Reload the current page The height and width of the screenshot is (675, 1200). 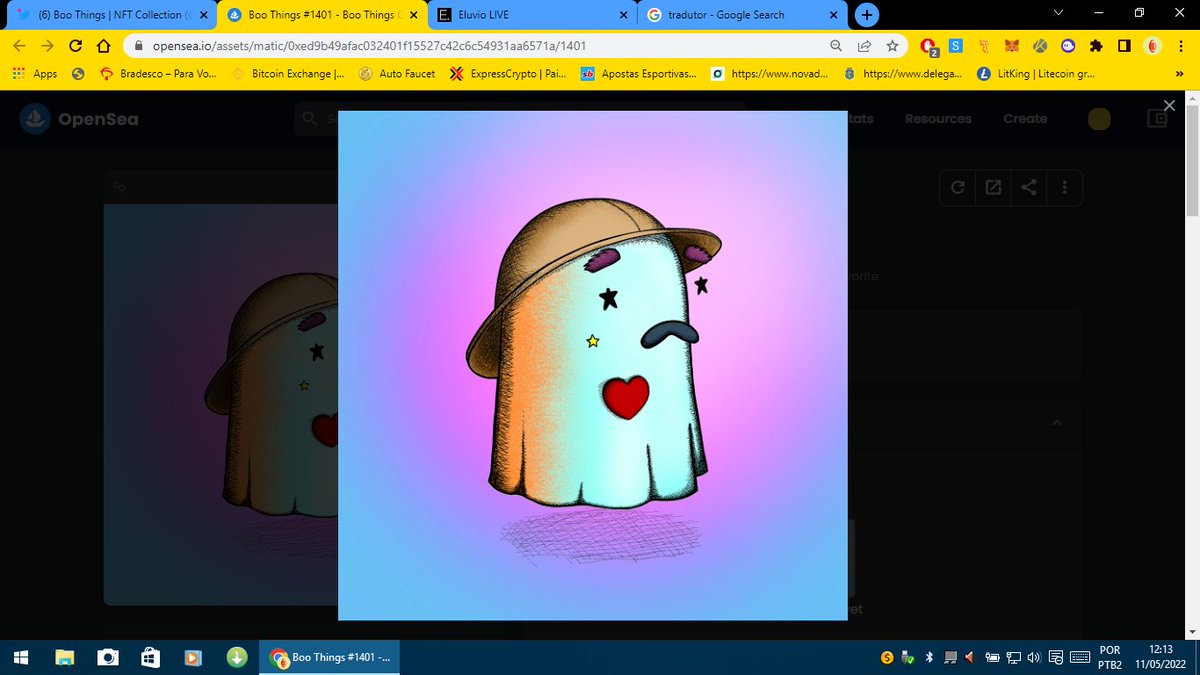(75, 46)
